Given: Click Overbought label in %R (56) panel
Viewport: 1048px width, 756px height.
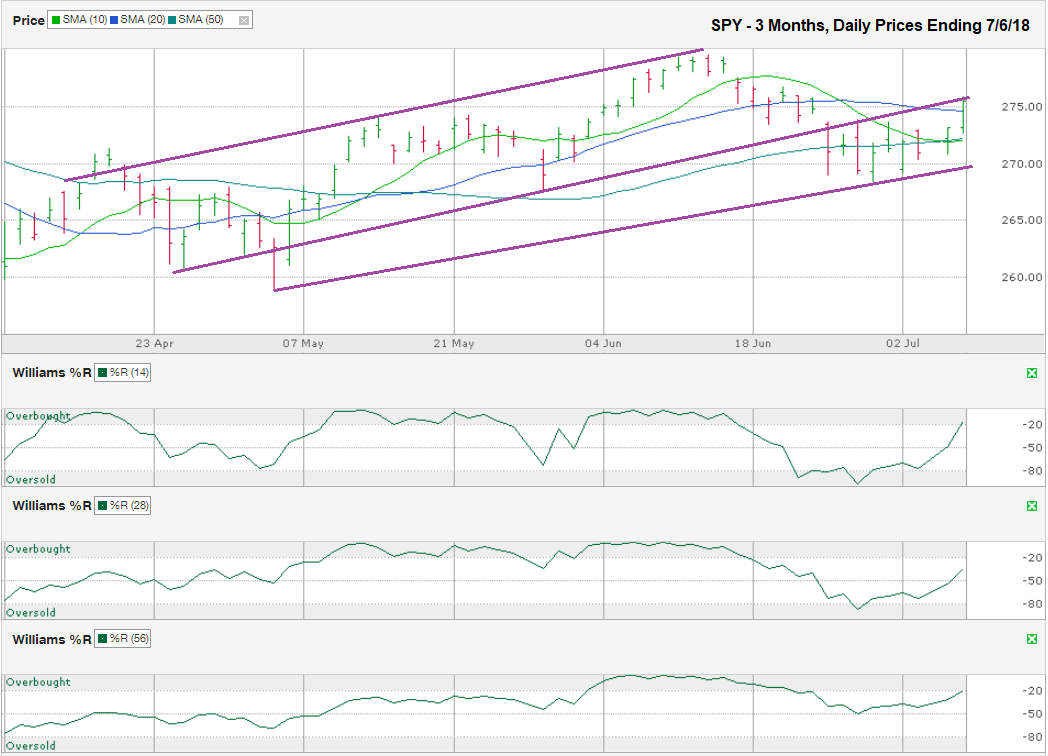Looking at the screenshot, I should (x=38, y=682).
